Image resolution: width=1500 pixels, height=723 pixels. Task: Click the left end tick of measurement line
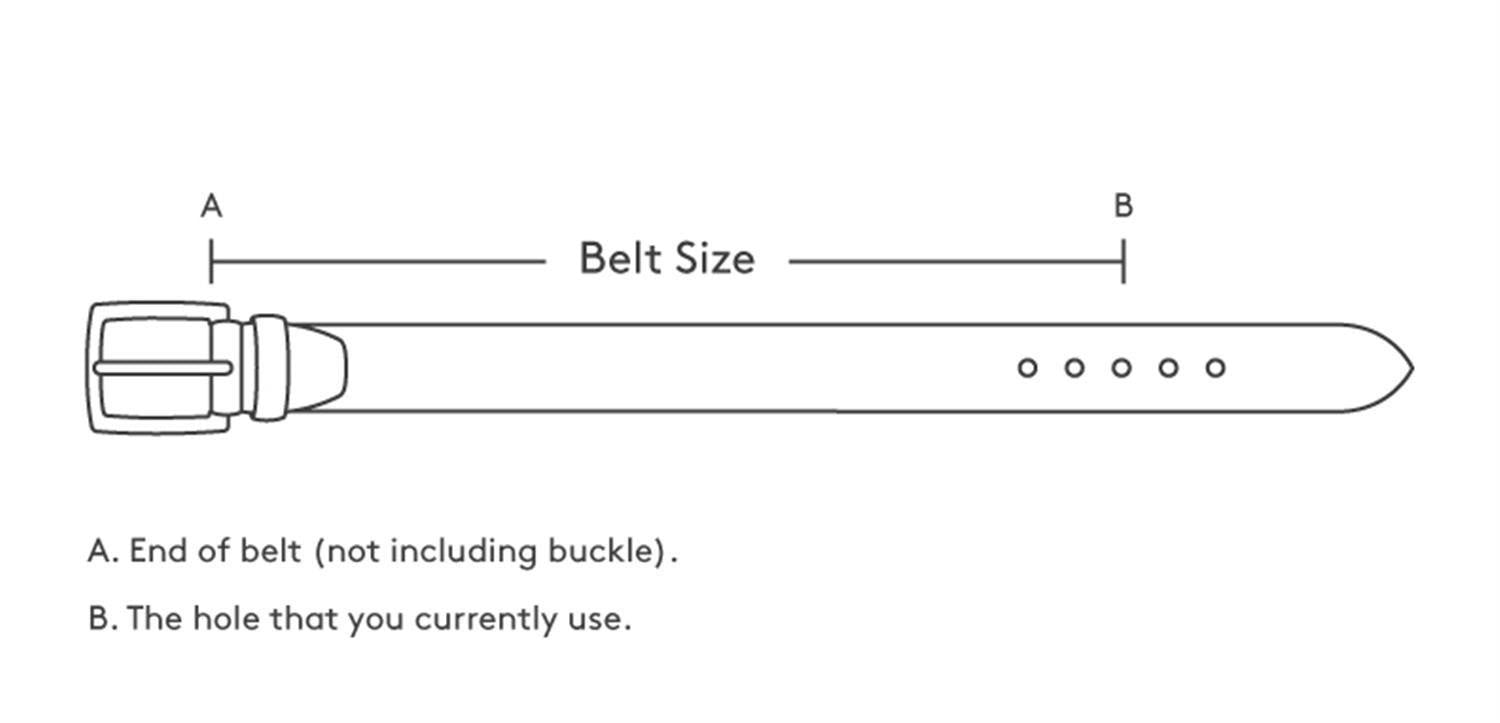pos(211,262)
